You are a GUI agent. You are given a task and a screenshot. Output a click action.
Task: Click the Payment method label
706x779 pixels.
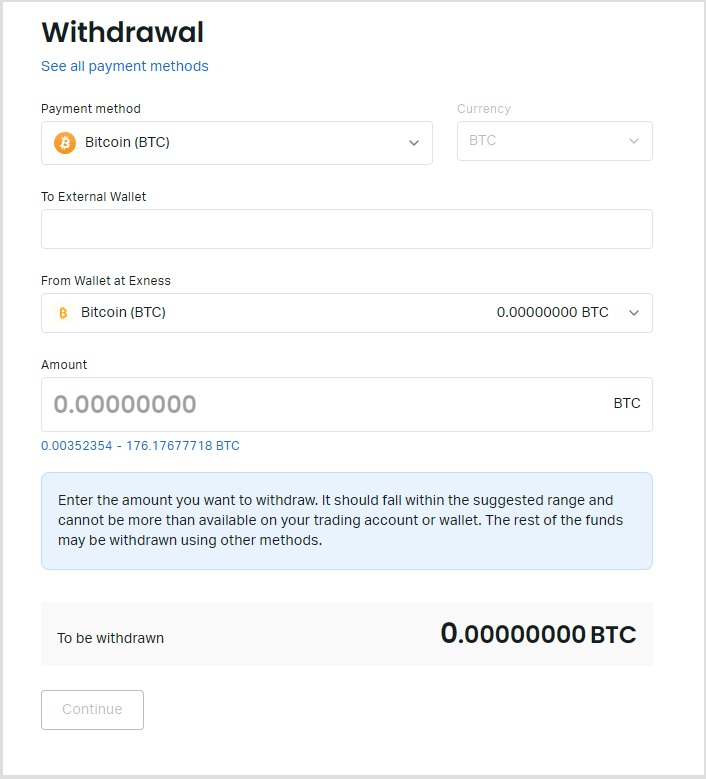pyautogui.click(x=91, y=109)
